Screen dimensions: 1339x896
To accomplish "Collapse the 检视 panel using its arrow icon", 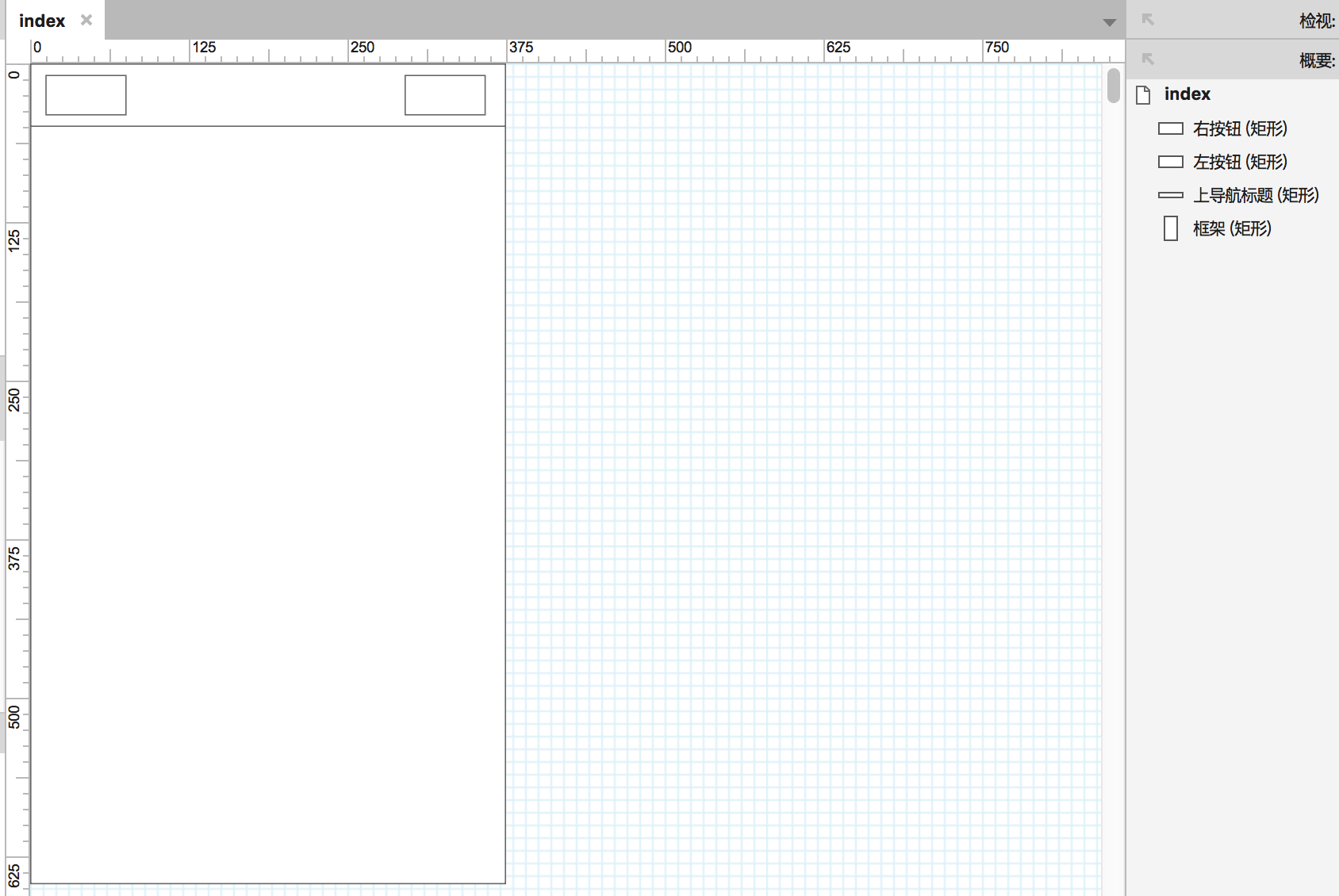I will (x=1148, y=20).
